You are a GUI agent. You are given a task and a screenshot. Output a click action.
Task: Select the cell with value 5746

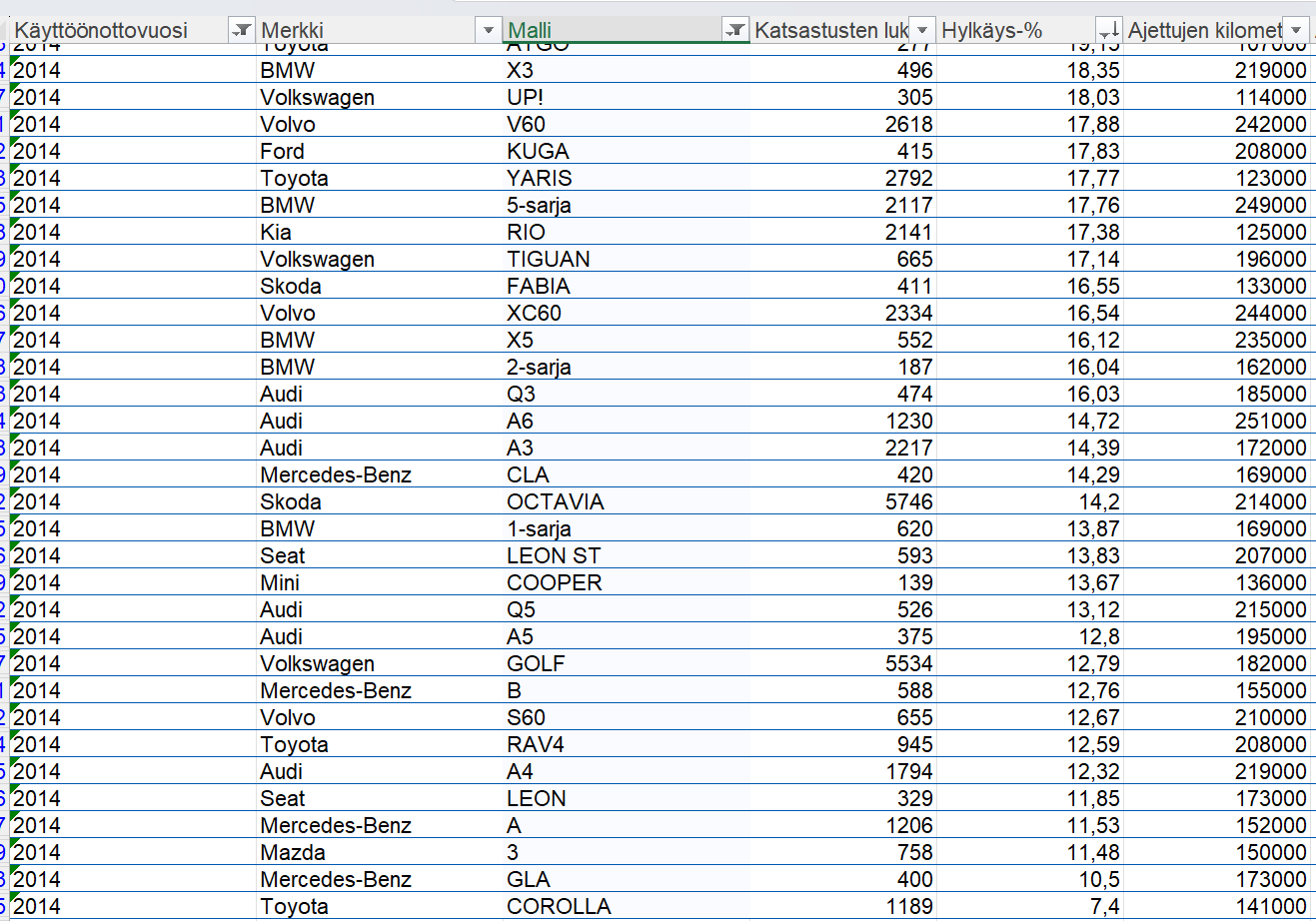coord(843,501)
